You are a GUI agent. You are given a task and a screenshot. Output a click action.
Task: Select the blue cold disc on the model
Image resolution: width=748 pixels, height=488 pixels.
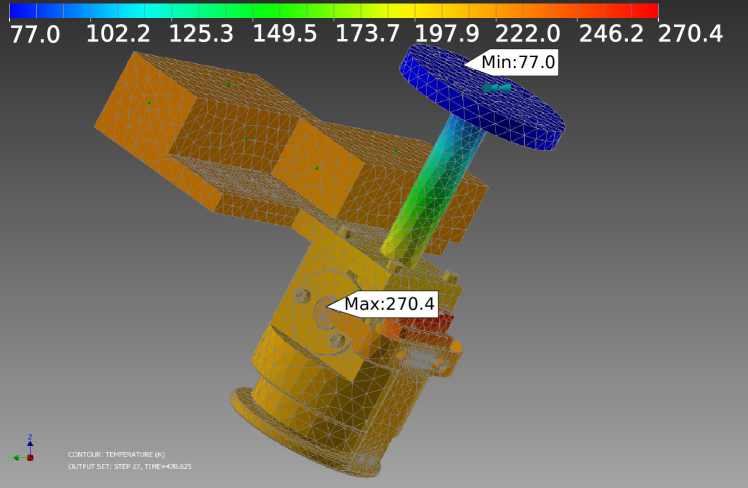482,97
